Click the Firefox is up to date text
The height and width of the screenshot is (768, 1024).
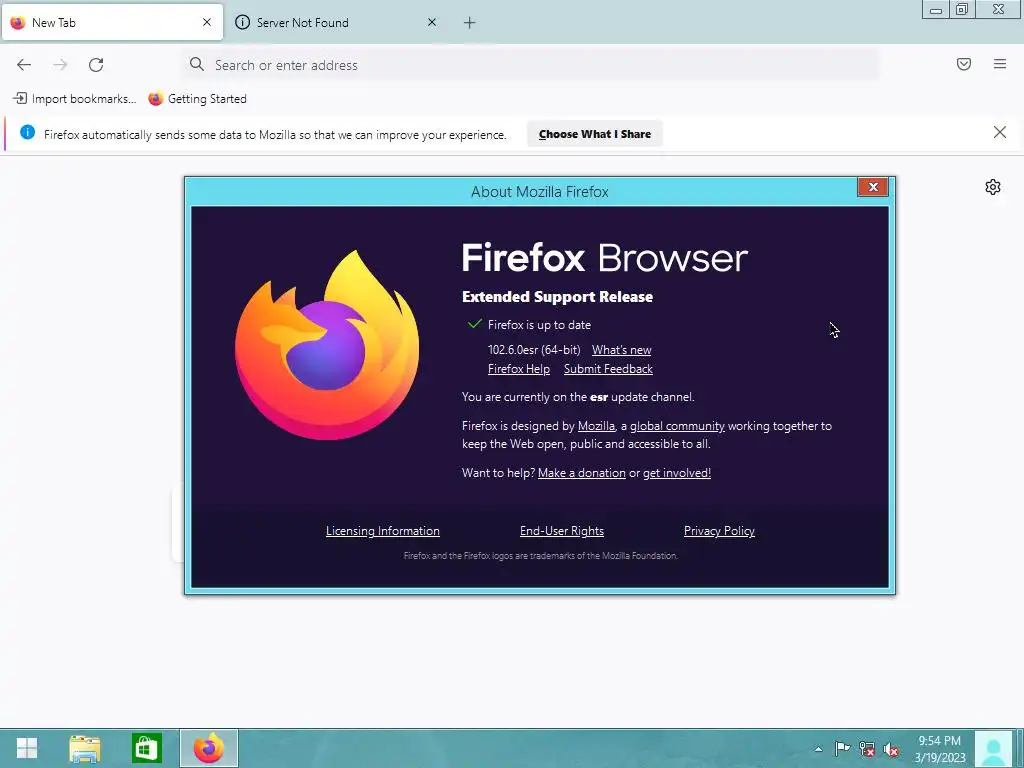click(x=539, y=325)
